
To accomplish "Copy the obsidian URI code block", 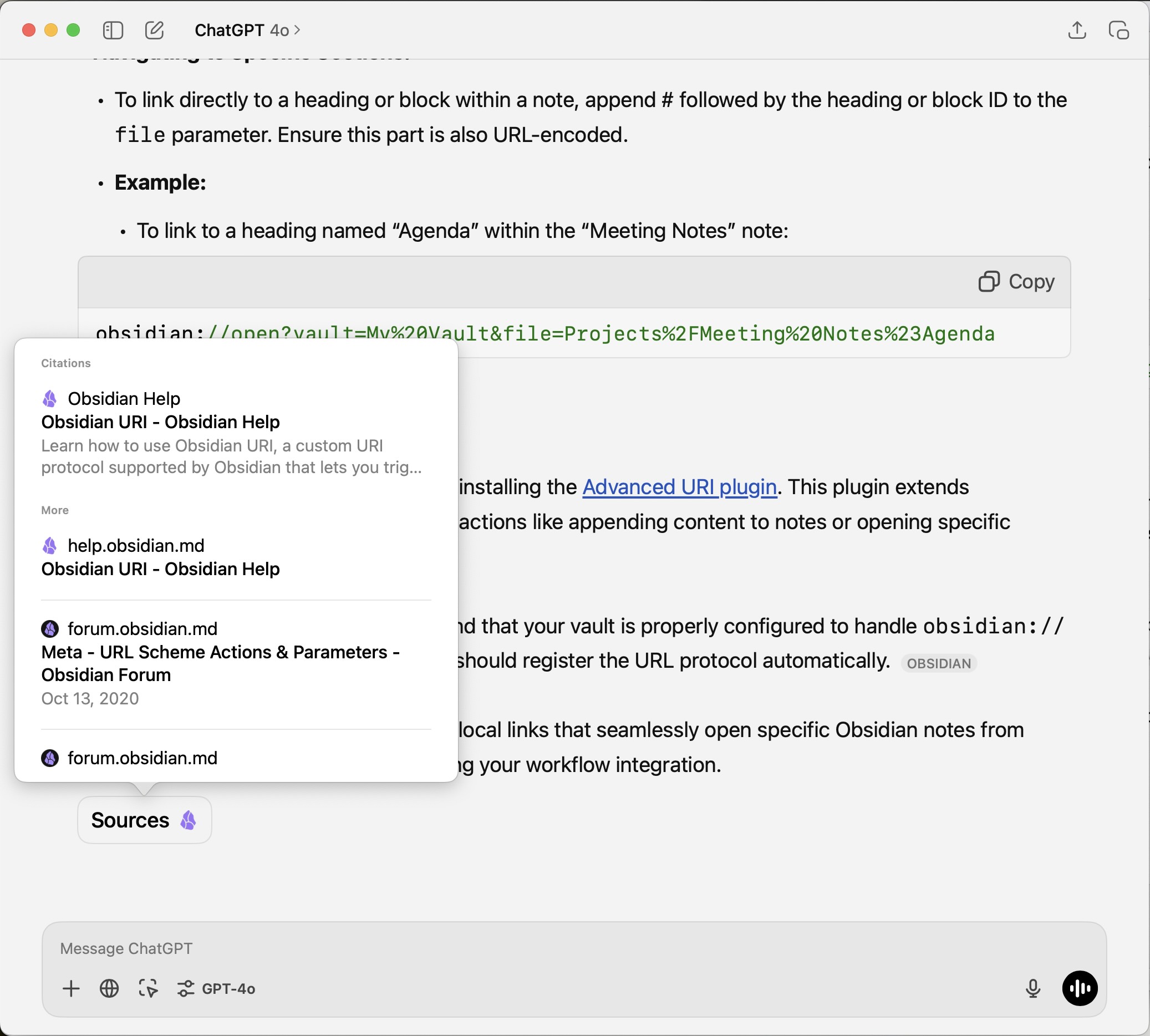I will pos(1017,281).
